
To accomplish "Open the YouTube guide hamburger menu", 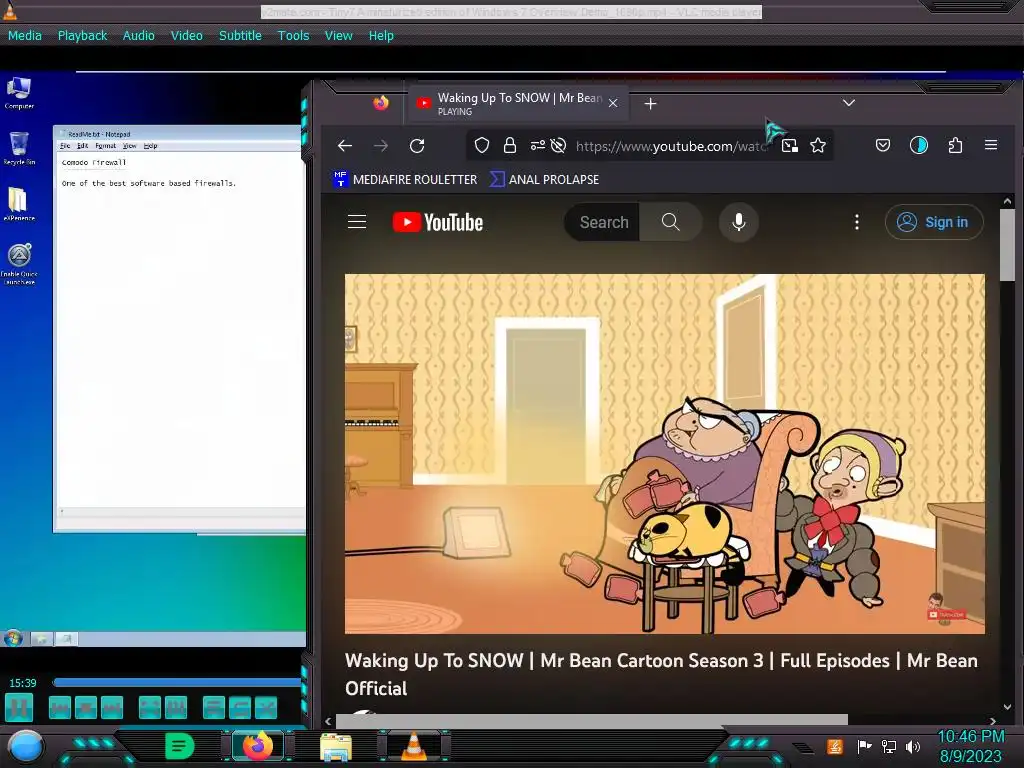I will [x=357, y=222].
